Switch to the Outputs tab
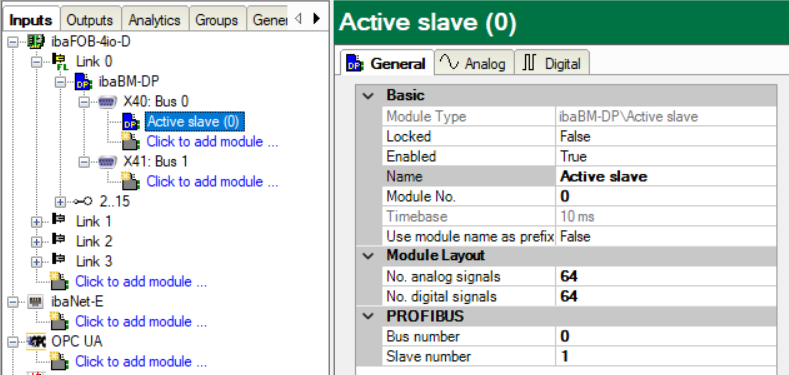Viewport: 789px width, 375px height. [x=90, y=20]
